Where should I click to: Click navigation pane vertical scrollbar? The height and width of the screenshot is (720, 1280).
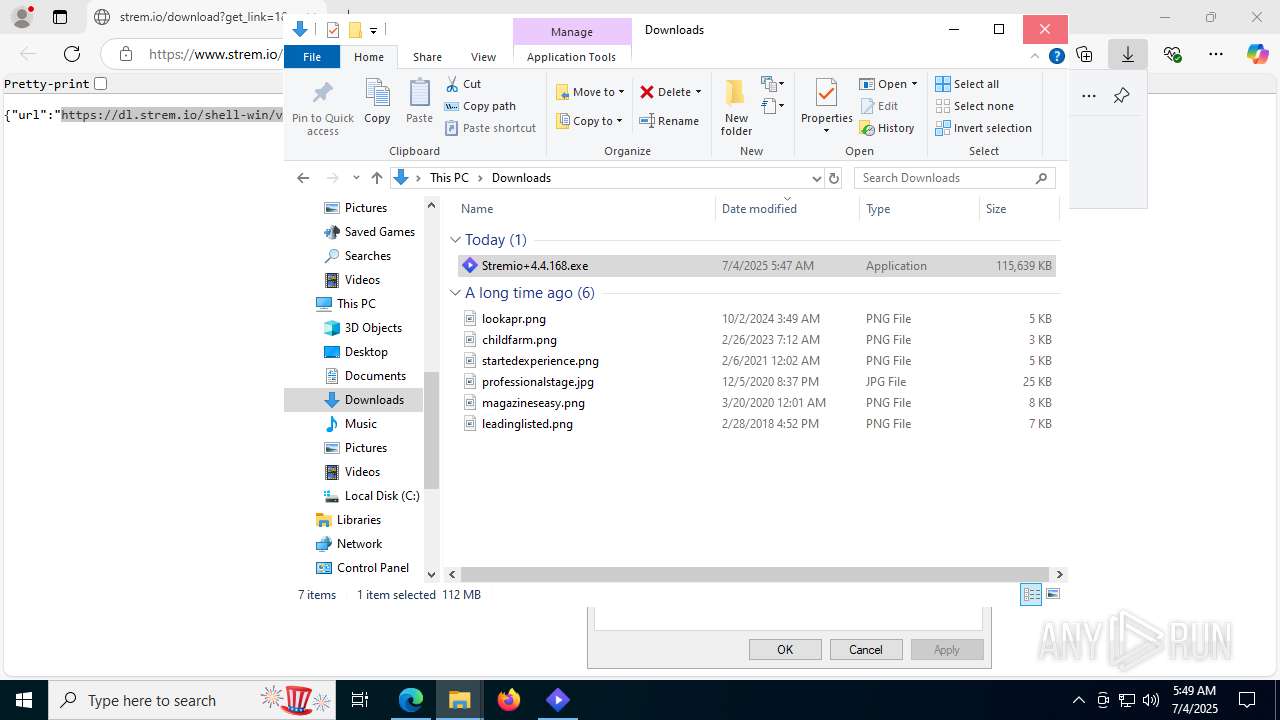(x=432, y=430)
